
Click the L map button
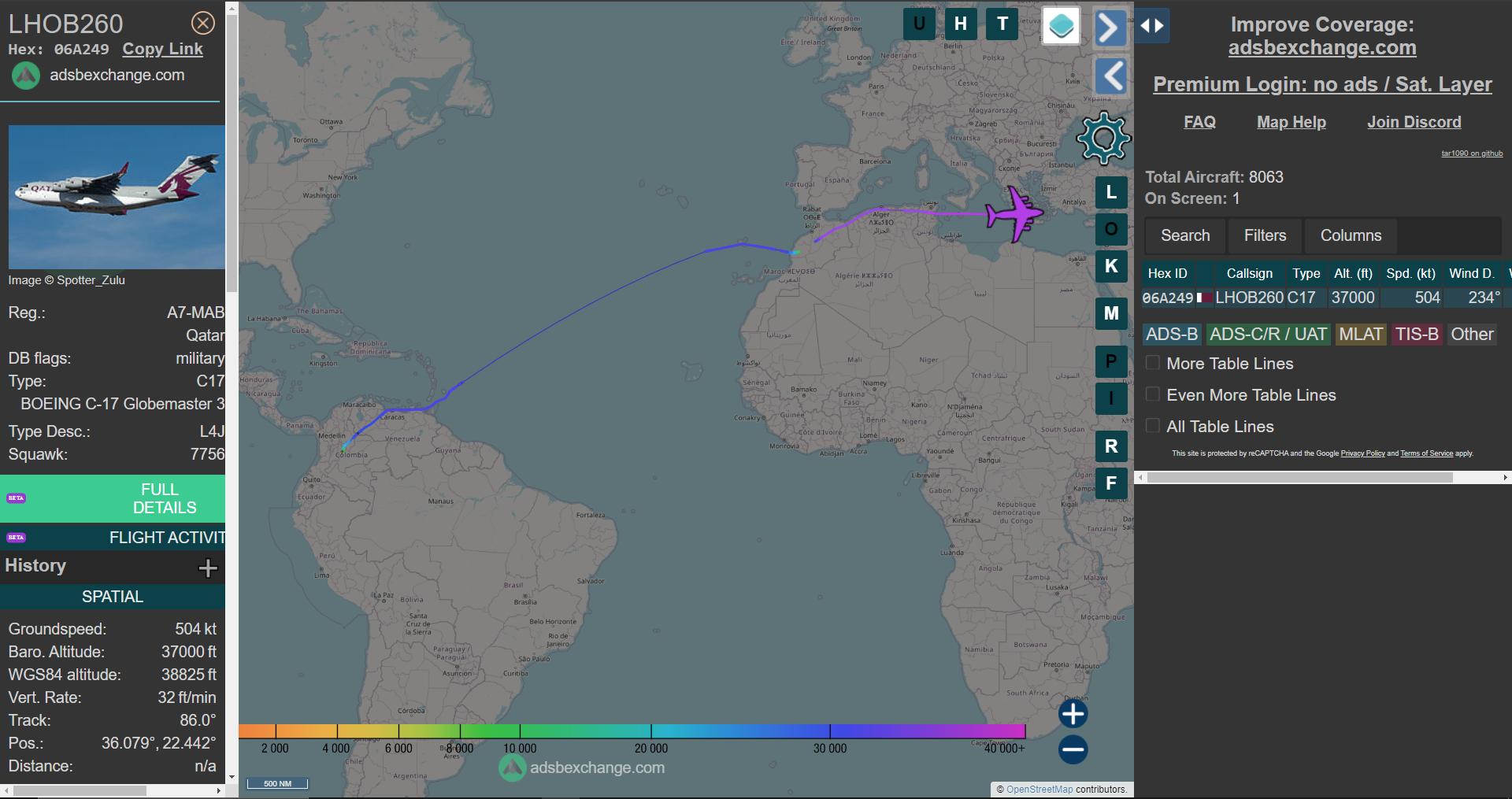[1111, 192]
